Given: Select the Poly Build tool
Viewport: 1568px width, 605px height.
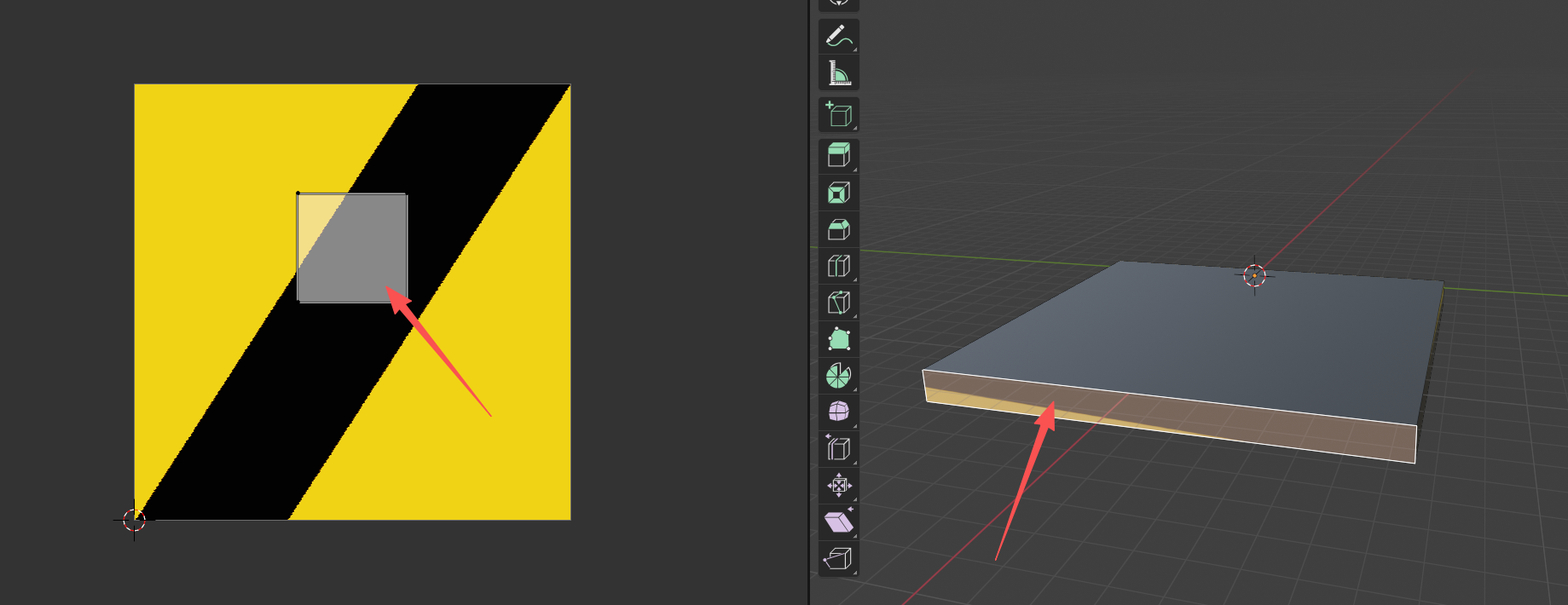Looking at the screenshot, I should pyautogui.click(x=839, y=339).
